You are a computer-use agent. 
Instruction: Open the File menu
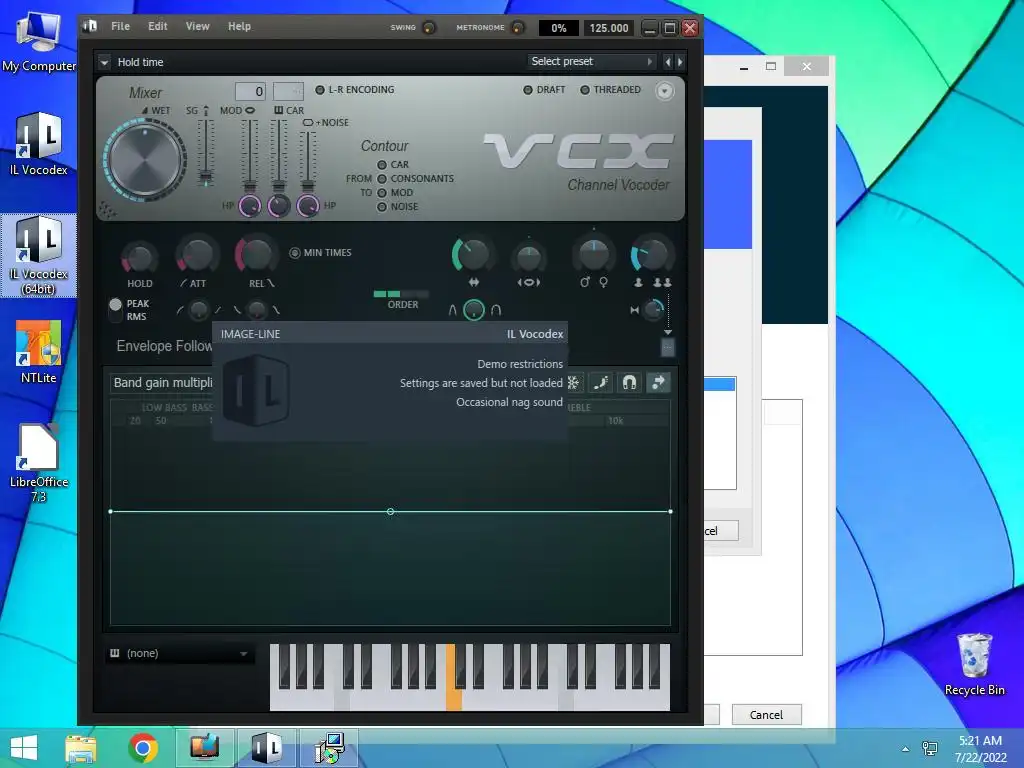[120, 26]
